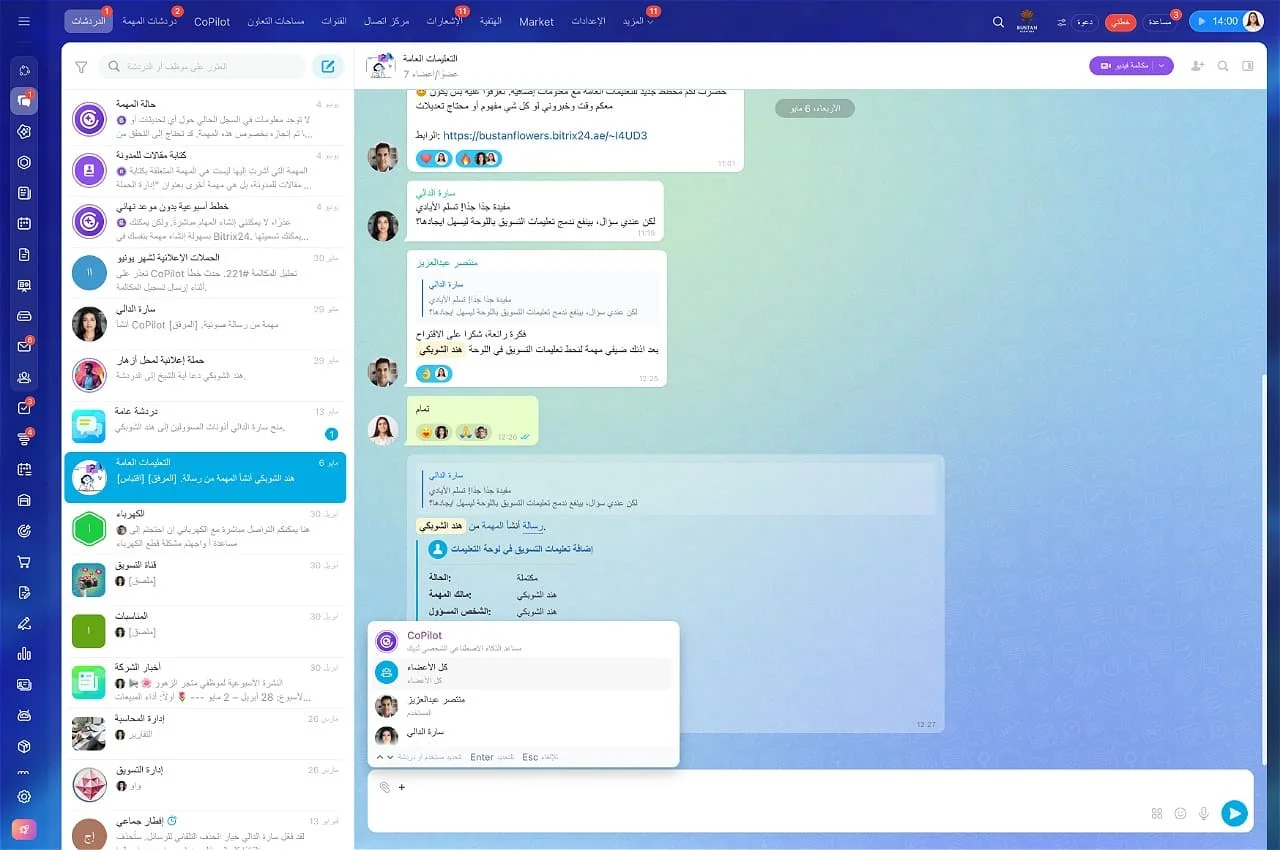Open the رسالة link in task message
The image size is (1280, 850).
click(x=533, y=526)
